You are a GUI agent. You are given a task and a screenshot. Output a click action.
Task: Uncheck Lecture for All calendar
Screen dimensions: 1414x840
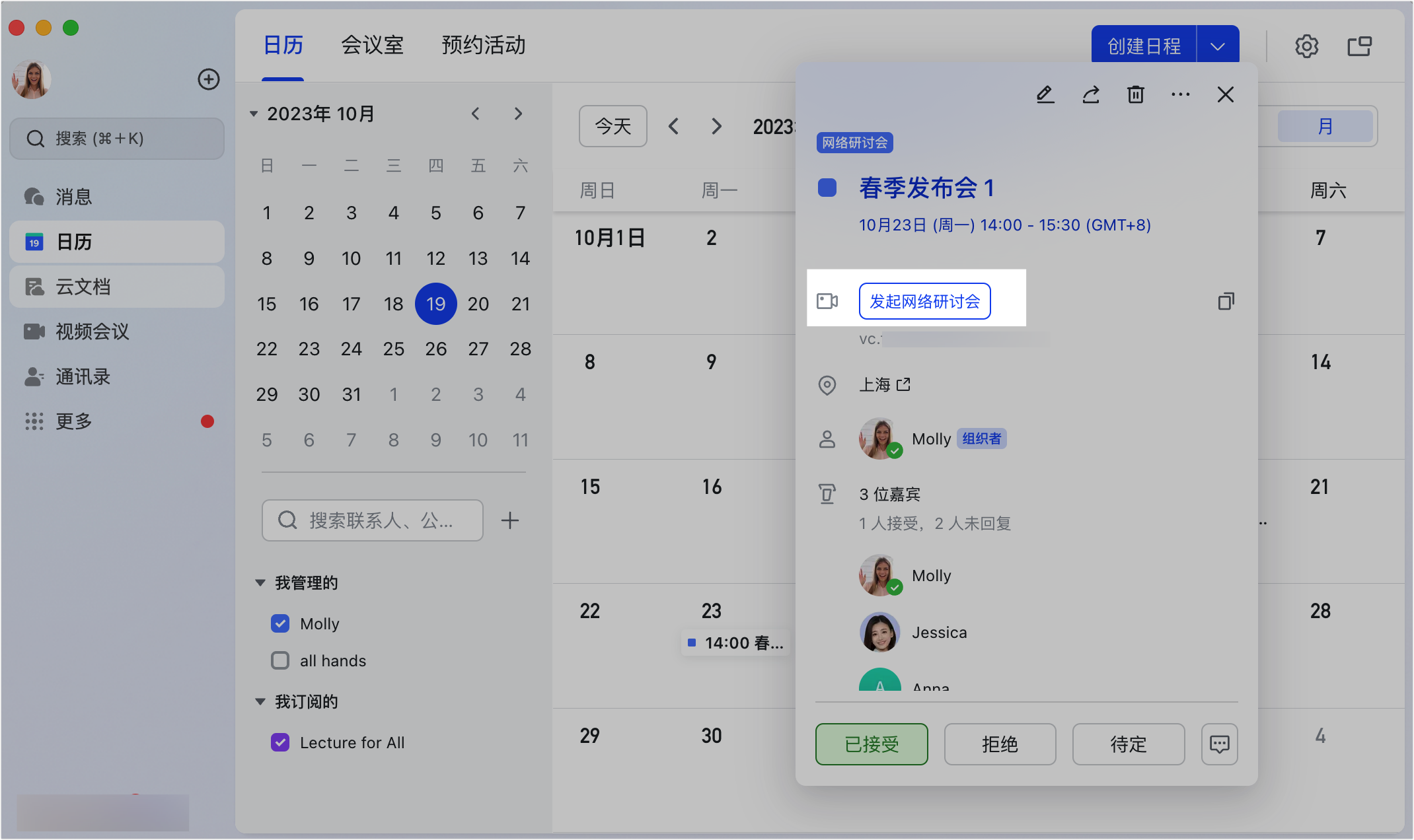pos(280,742)
